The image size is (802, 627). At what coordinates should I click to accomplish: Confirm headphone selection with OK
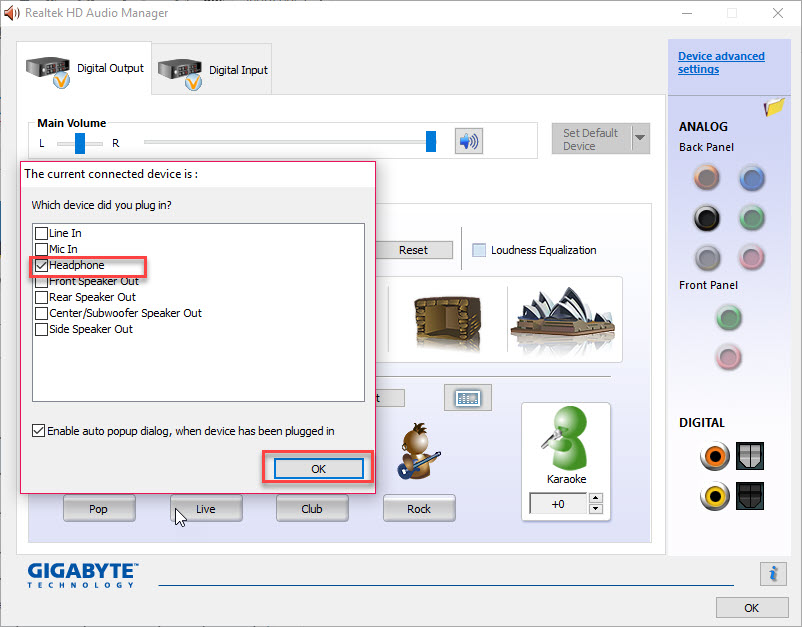coord(317,468)
